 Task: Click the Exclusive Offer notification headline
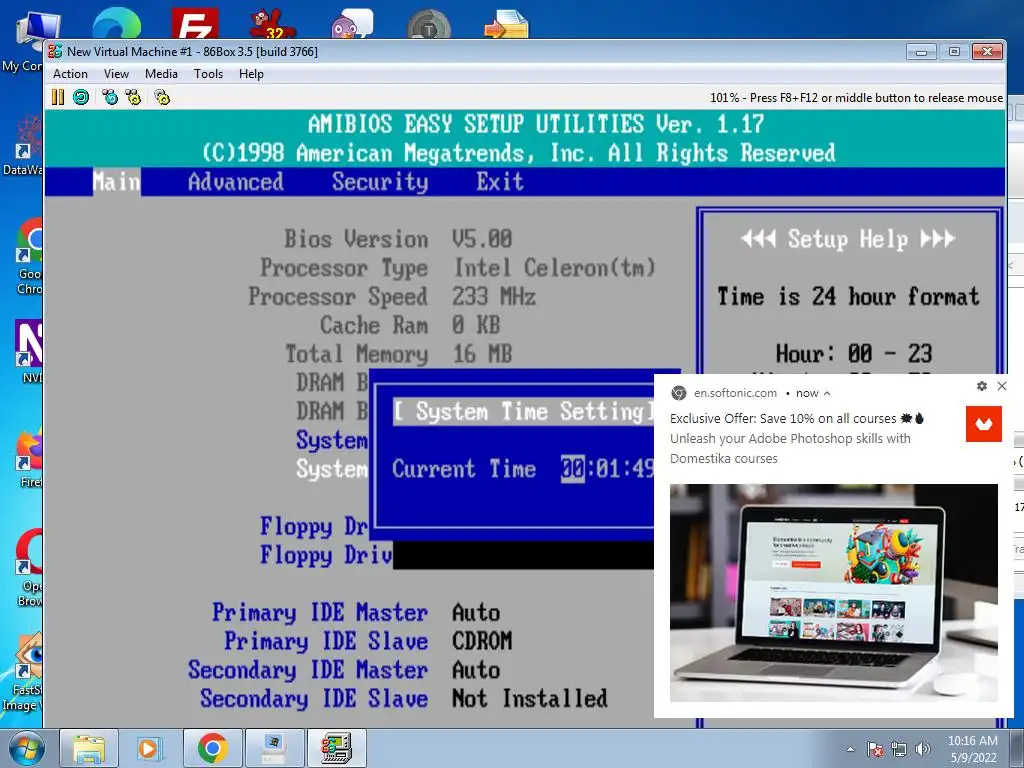(797, 419)
